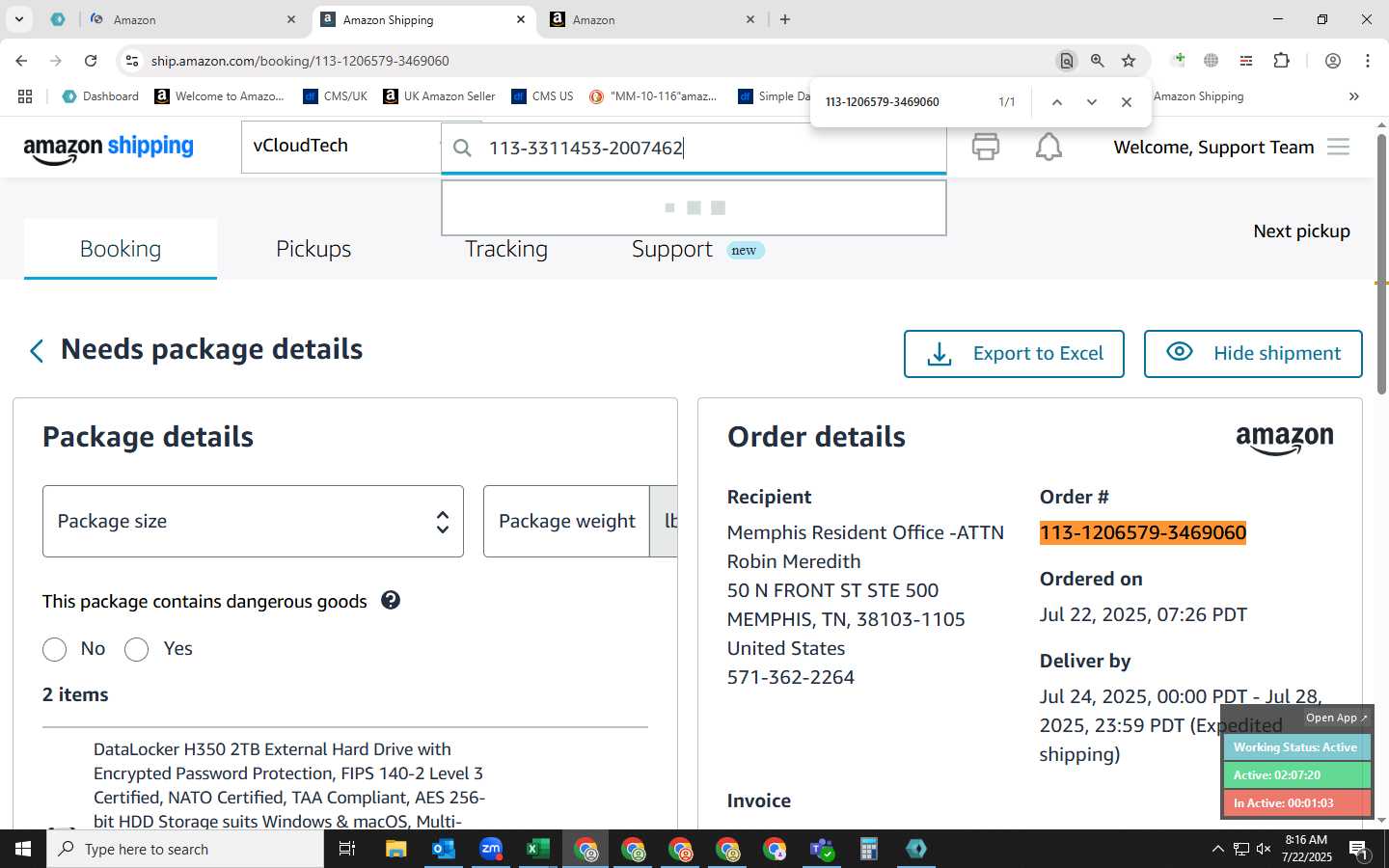Open the Windows notification center
1389x868 pixels.
pos(1359,850)
